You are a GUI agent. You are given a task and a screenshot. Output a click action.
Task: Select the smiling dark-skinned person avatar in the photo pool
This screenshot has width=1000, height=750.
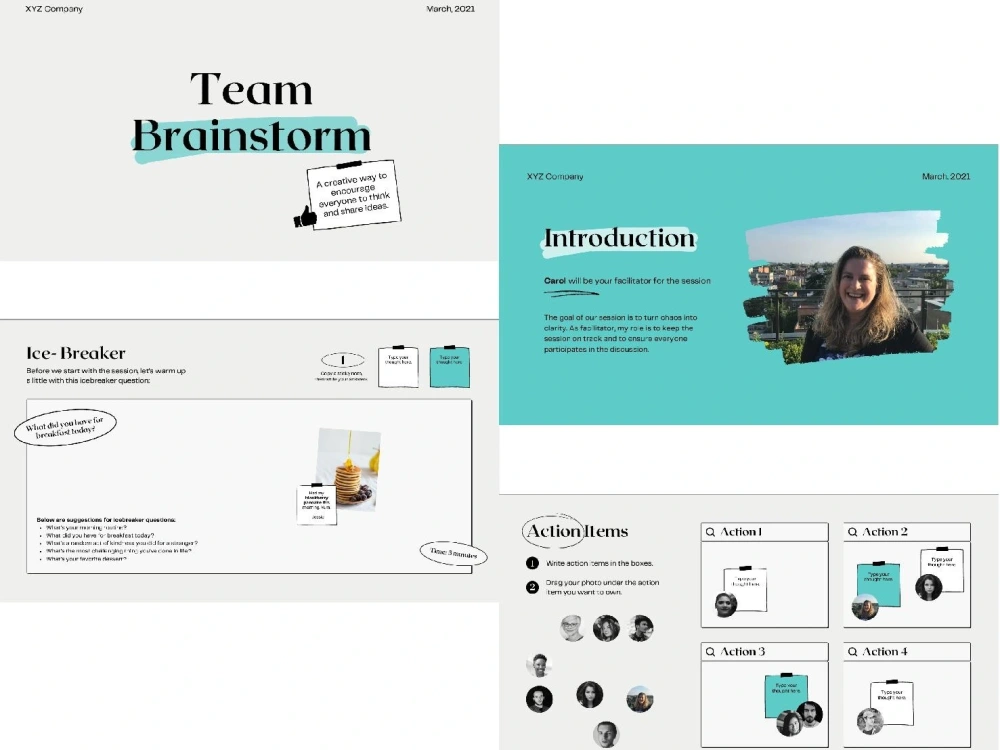[x=539, y=665]
